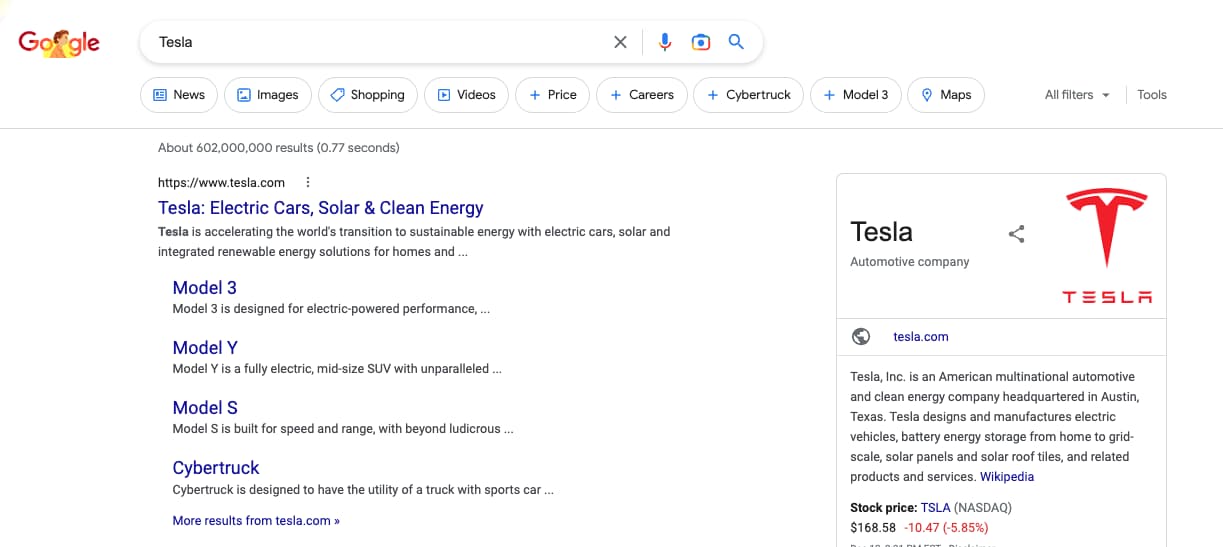The width and height of the screenshot is (1223, 547).
Task: Open the Tools menu
Action: point(1152,95)
